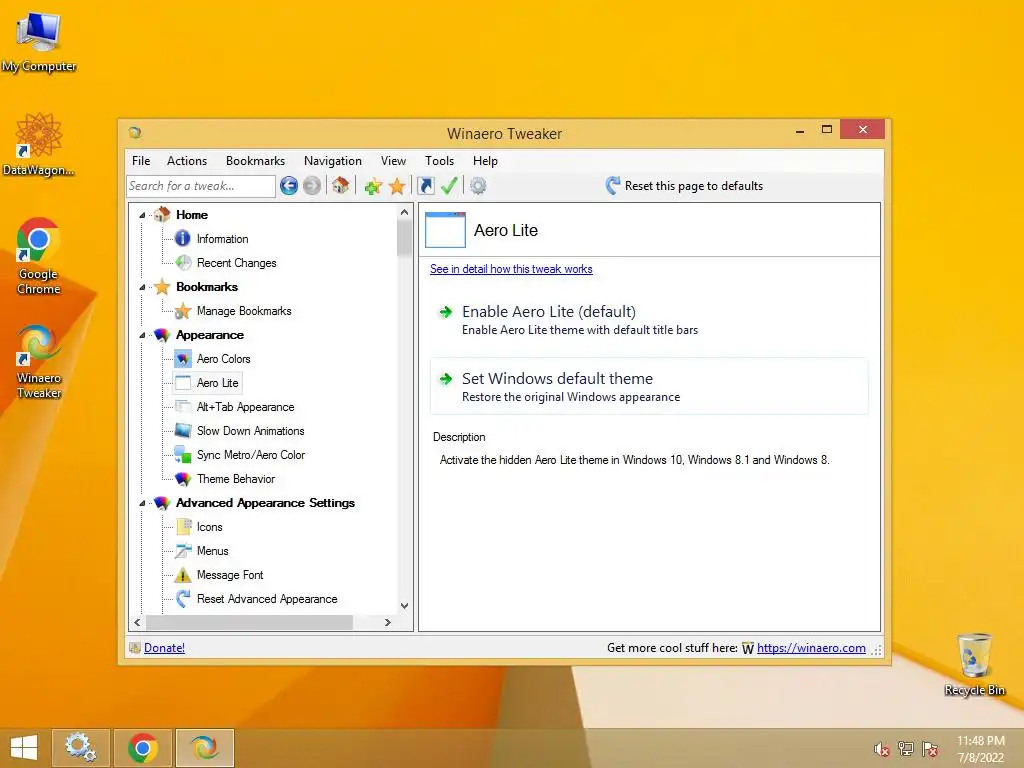Viewport: 1024px width, 768px height.
Task: Open the View menu
Action: [x=393, y=161]
